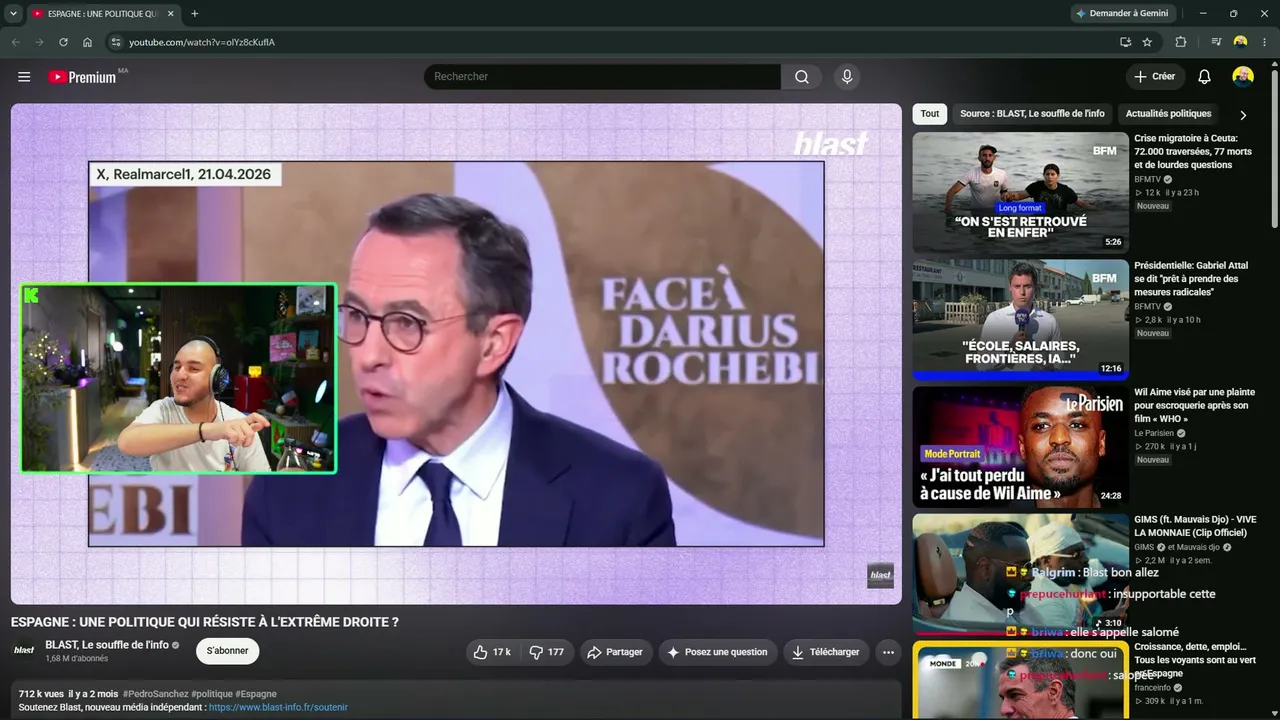Click the youtube.com address bar URL
This screenshot has height=720, width=1280.
[x=202, y=42]
